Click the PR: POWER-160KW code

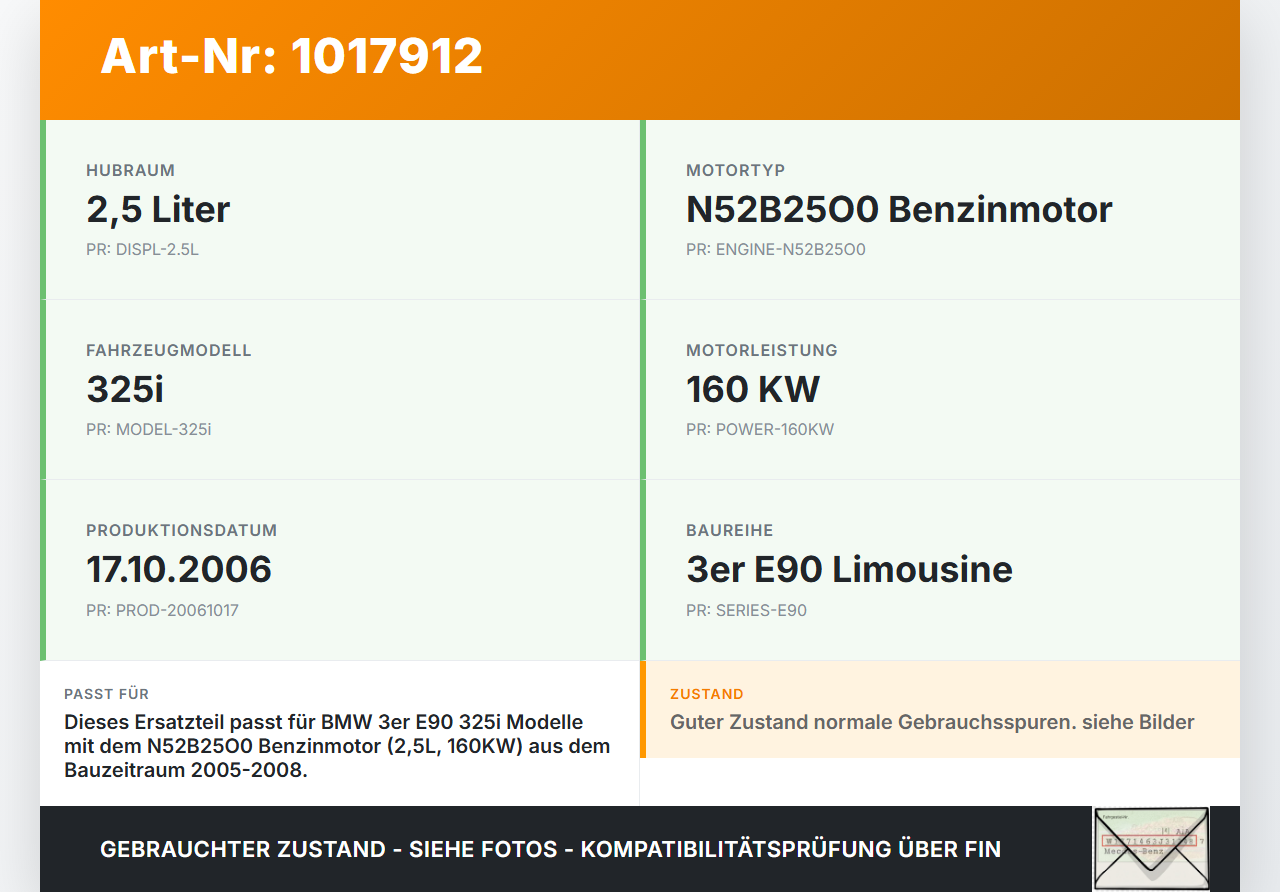pos(760,430)
